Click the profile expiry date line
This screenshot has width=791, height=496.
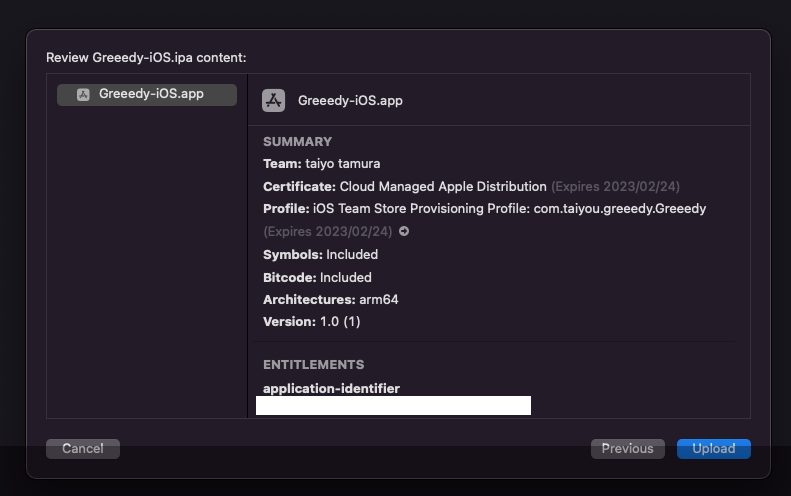click(327, 231)
